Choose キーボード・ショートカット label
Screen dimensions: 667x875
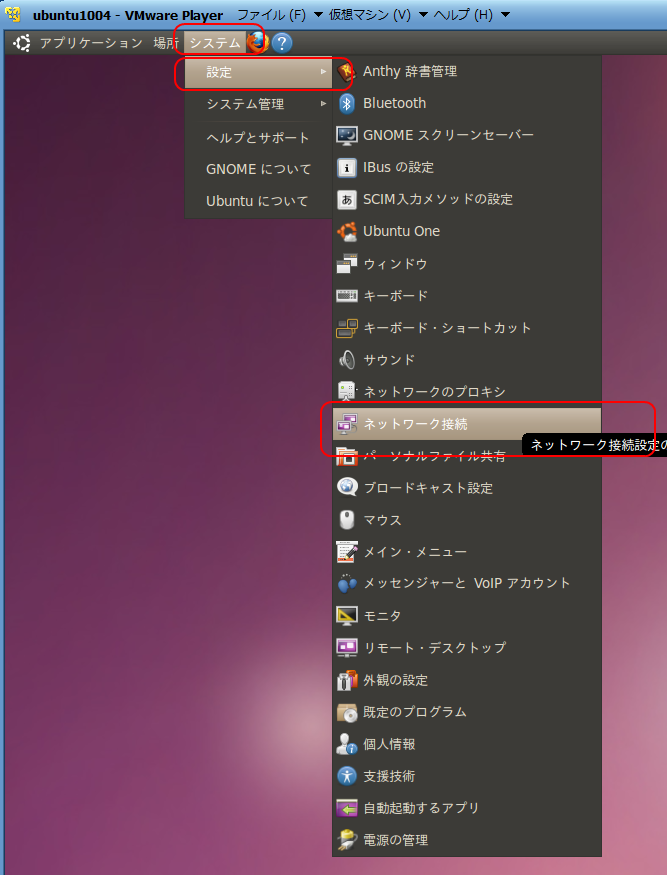pos(447,328)
